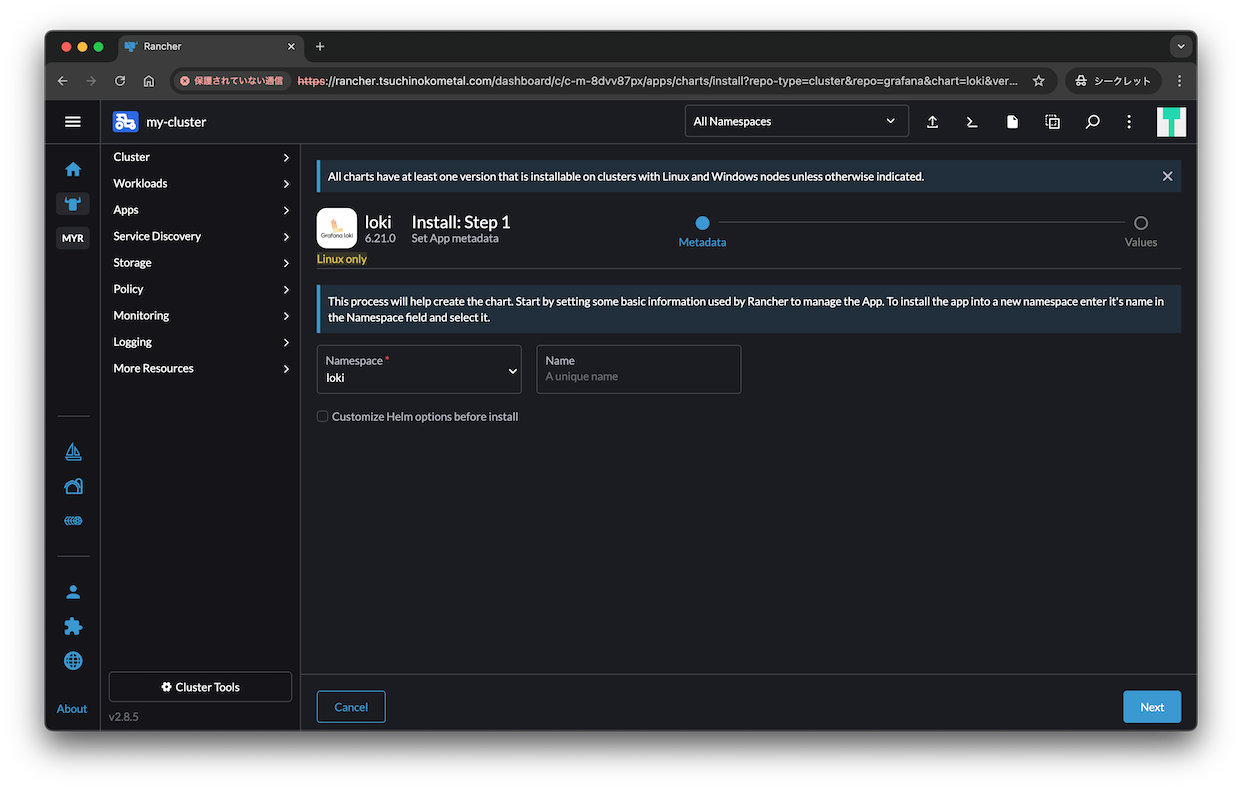Click the Import YAML upload icon
This screenshot has width=1242, height=790.
click(932, 121)
